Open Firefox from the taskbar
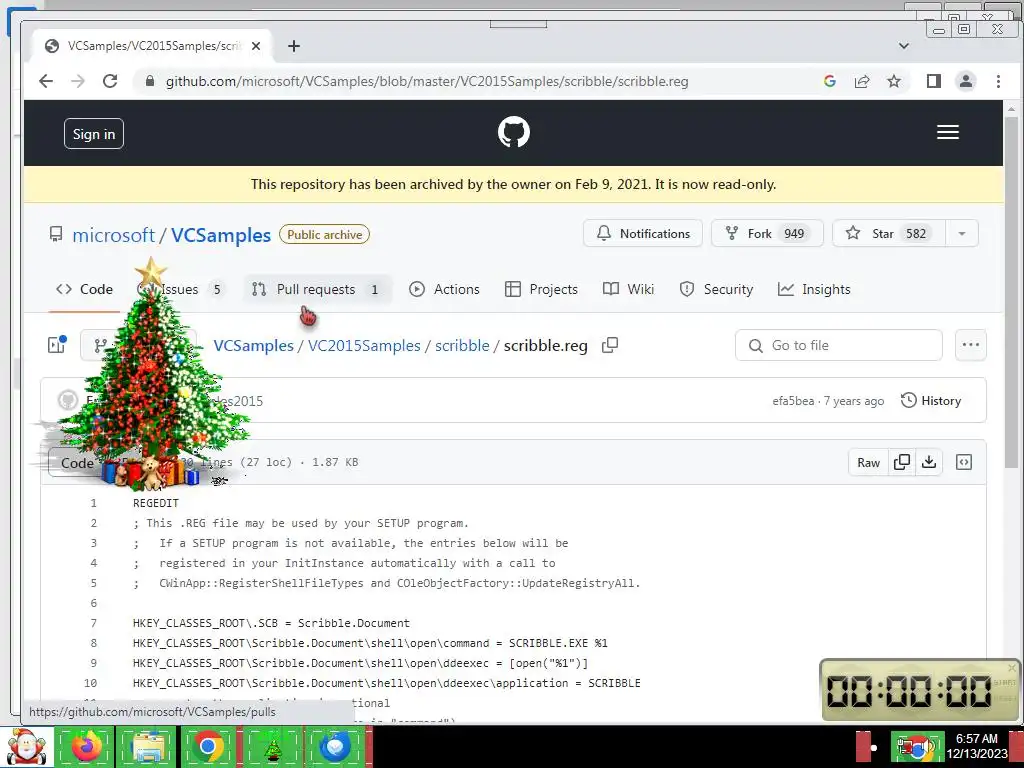Viewport: 1024px width, 768px height. [x=86, y=746]
